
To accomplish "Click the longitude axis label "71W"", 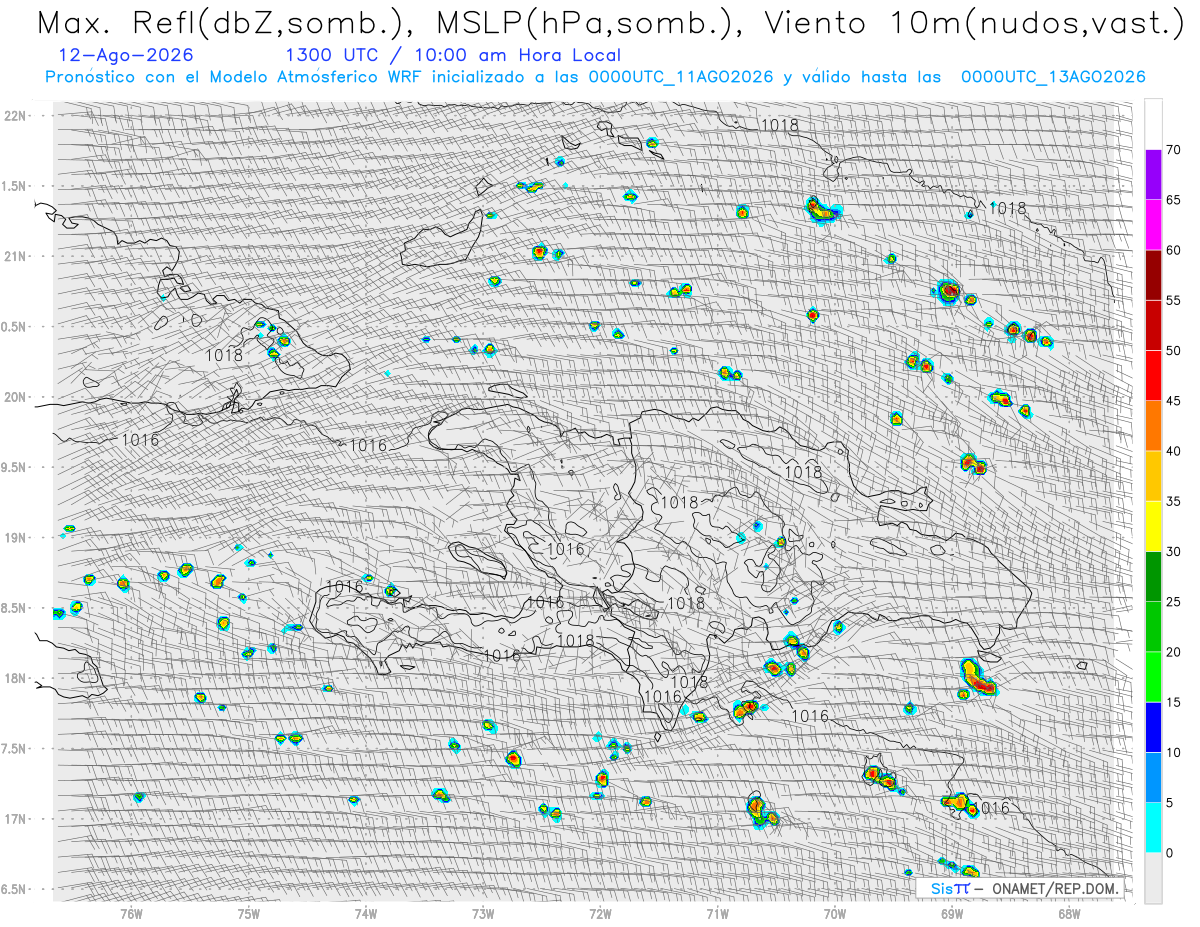I will pyautogui.click(x=717, y=914).
